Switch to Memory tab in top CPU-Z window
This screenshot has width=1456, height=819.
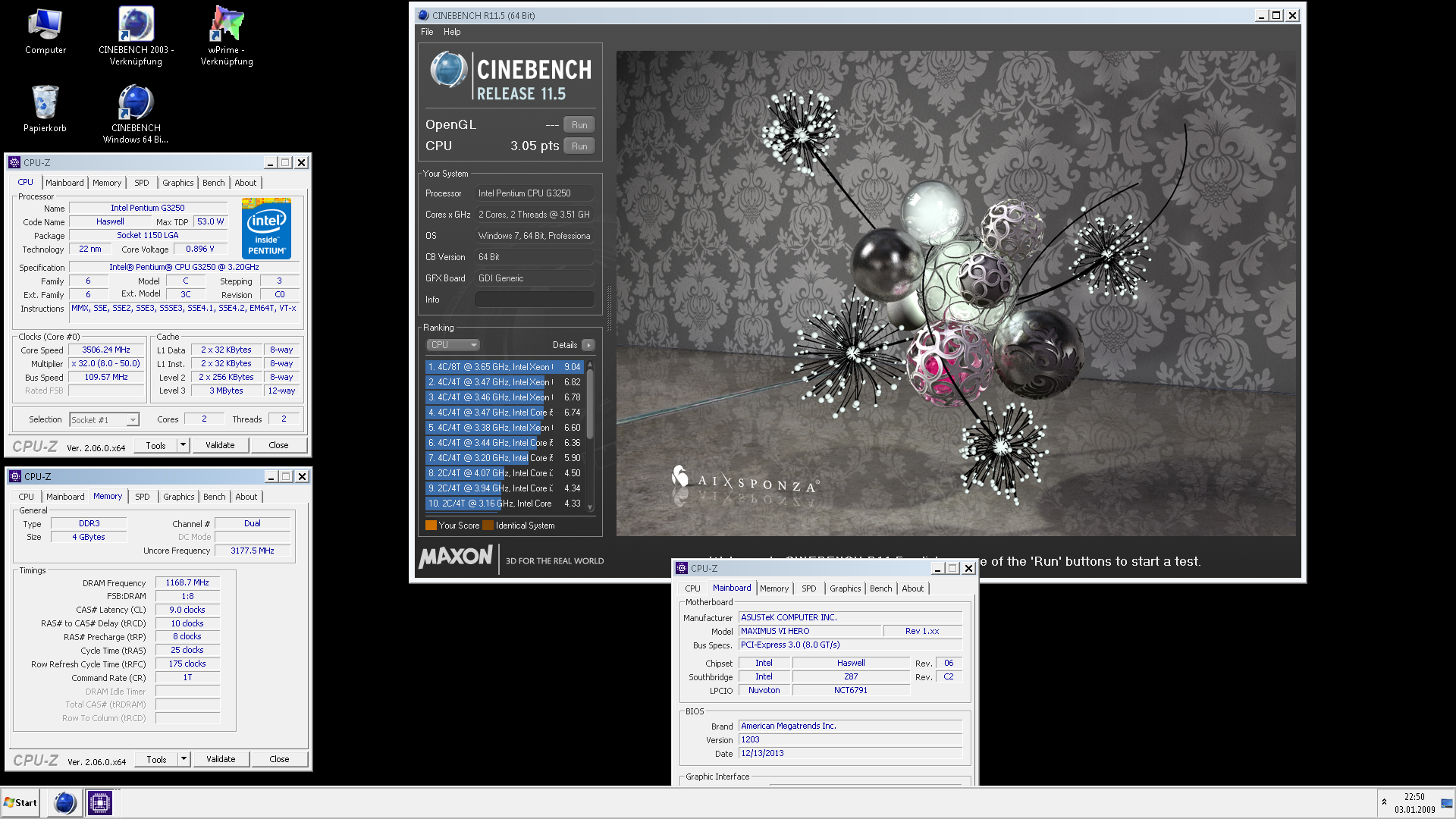point(107,183)
